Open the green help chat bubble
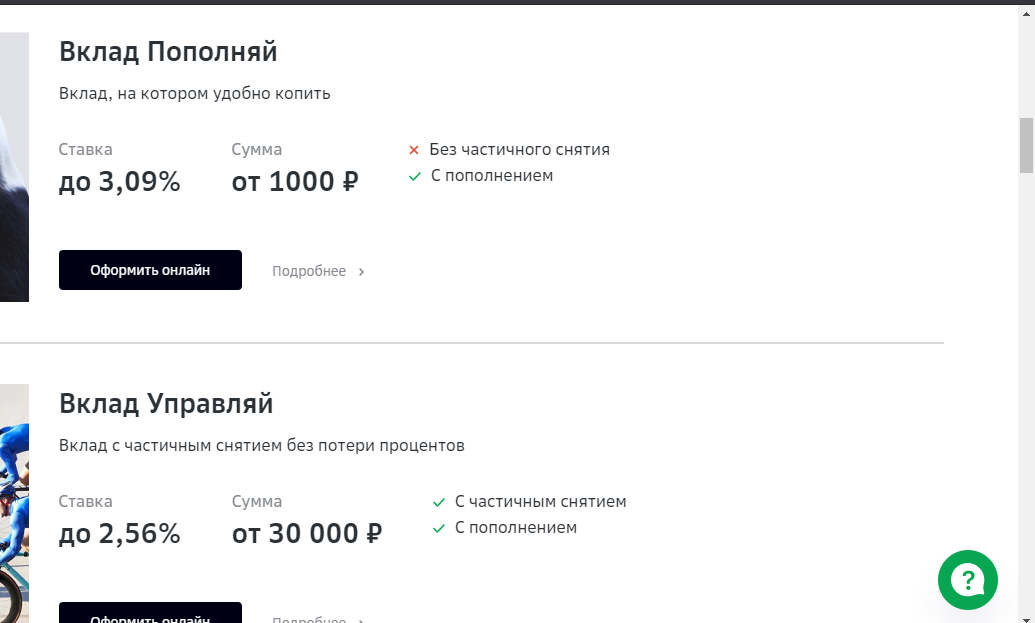This screenshot has width=1035, height=623. (x=968, y=580)
